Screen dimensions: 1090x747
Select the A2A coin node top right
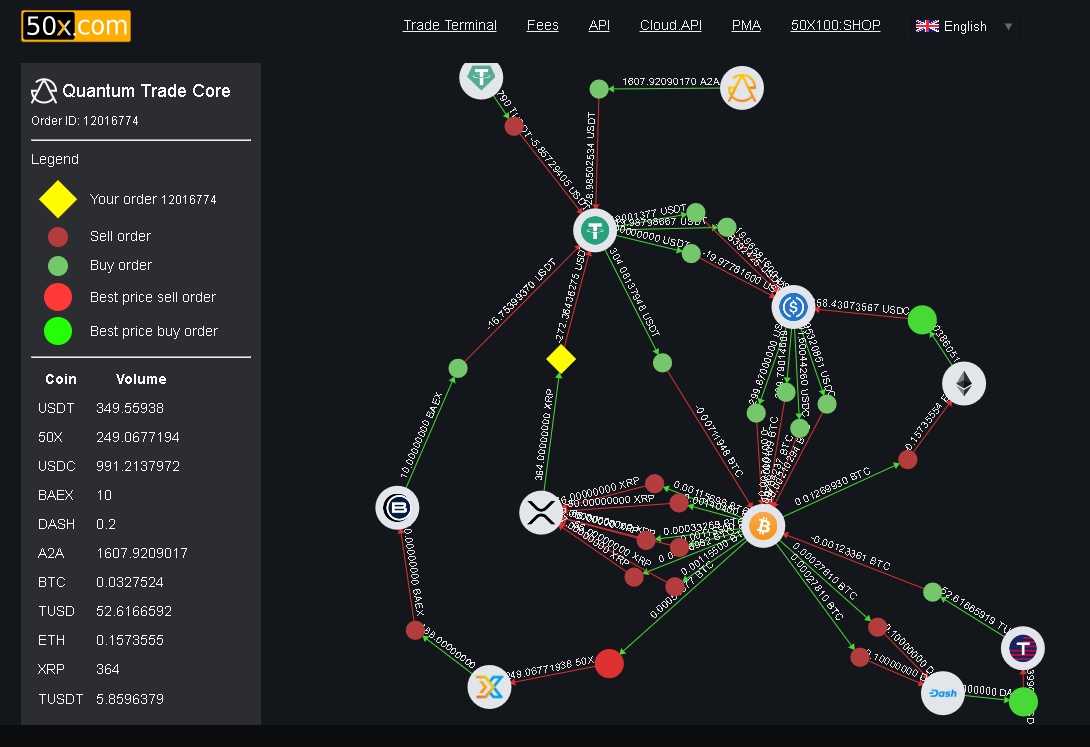tap(741, 88)
